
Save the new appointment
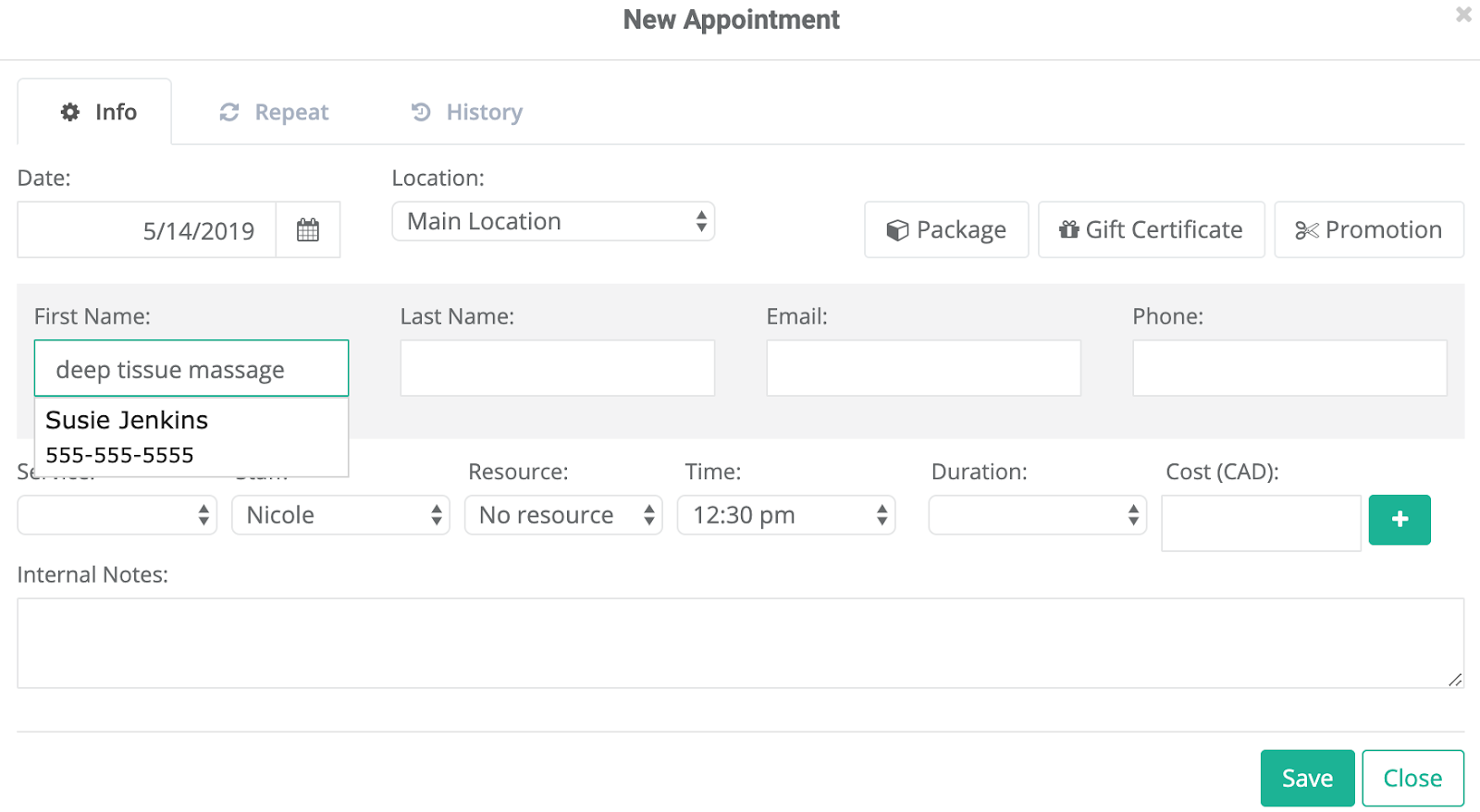(x=1306, y=779)
